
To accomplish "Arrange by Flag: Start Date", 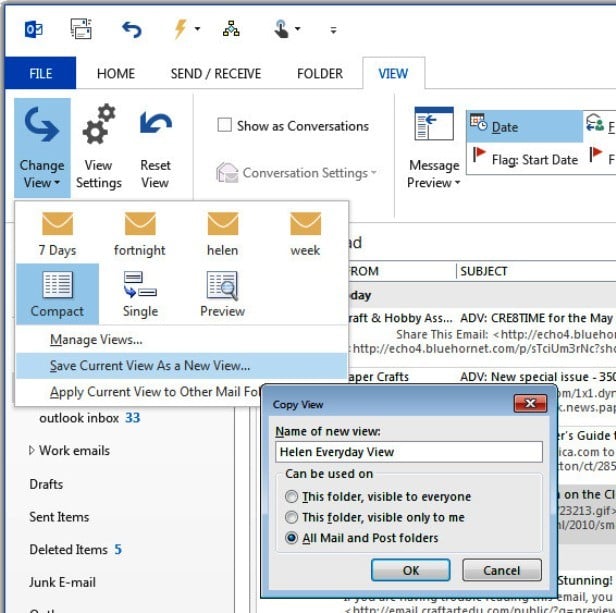I will (524, 159).
